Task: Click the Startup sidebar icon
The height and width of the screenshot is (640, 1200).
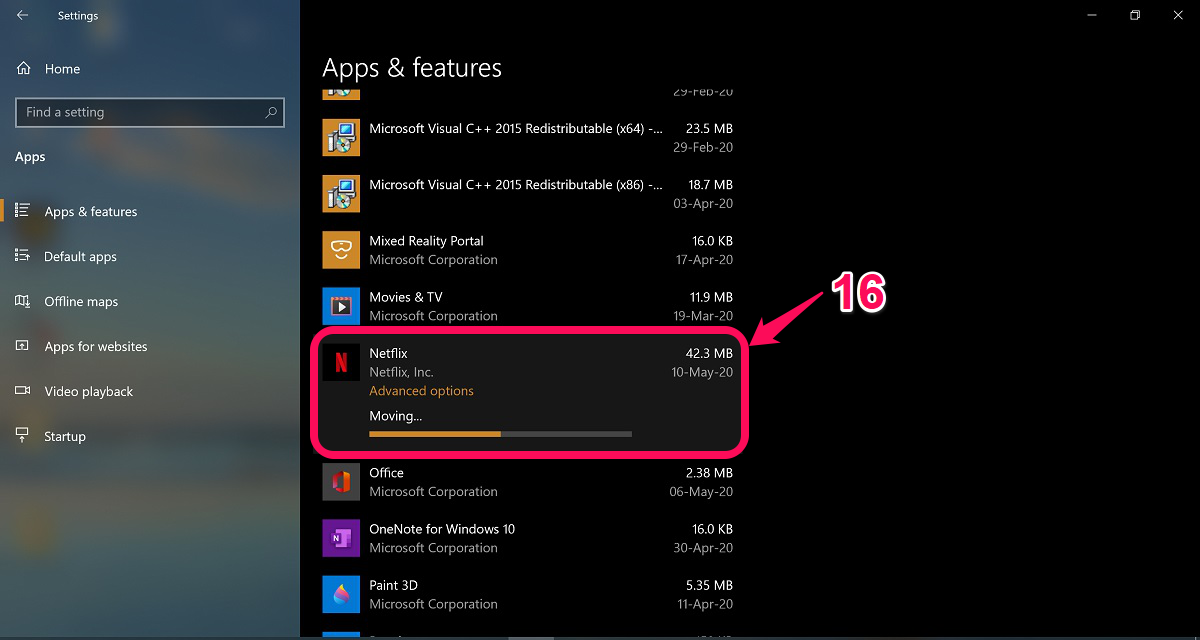Action: [22, 436]
